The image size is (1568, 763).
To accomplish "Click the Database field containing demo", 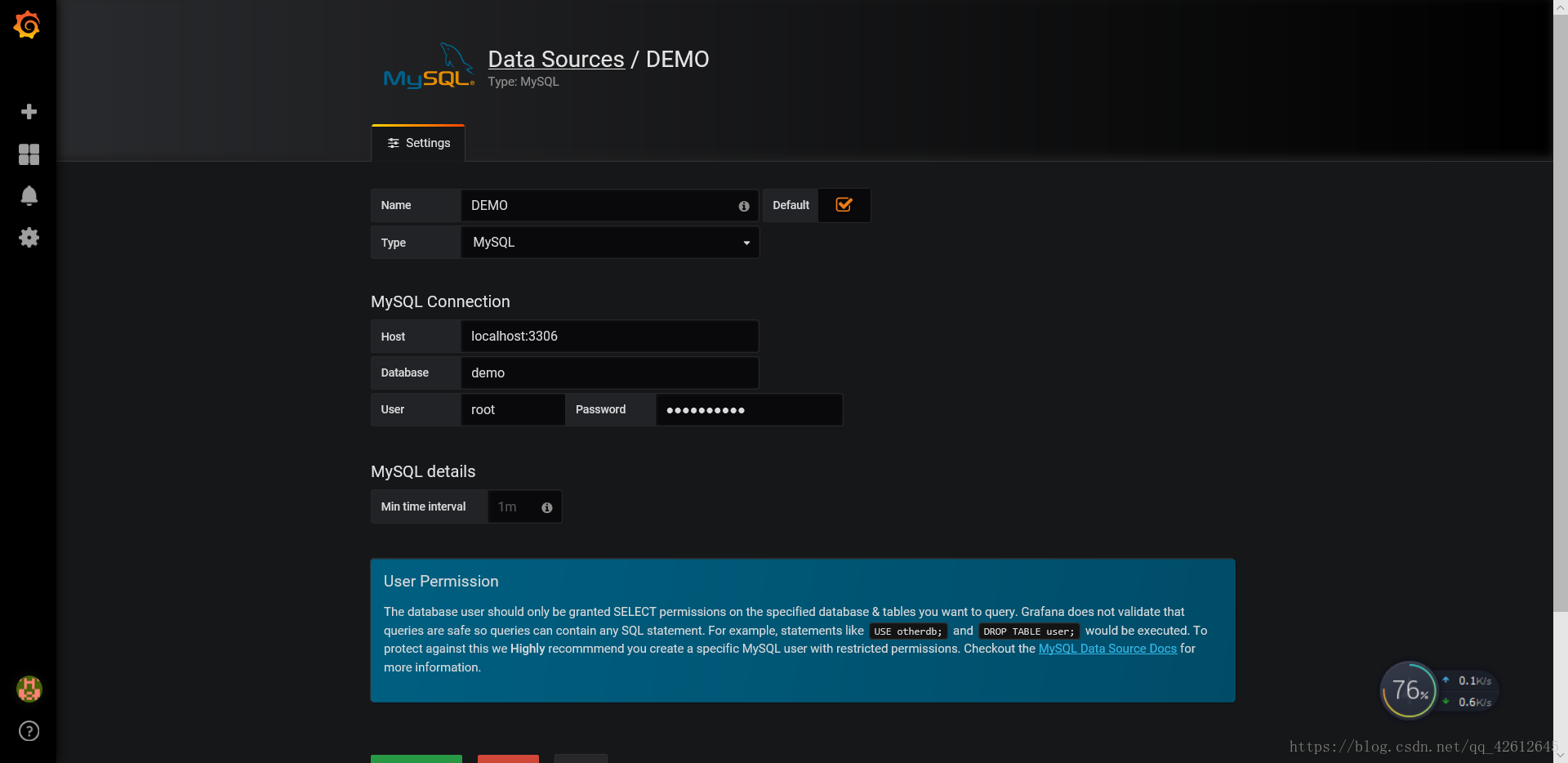I will (x=610, y=373).
